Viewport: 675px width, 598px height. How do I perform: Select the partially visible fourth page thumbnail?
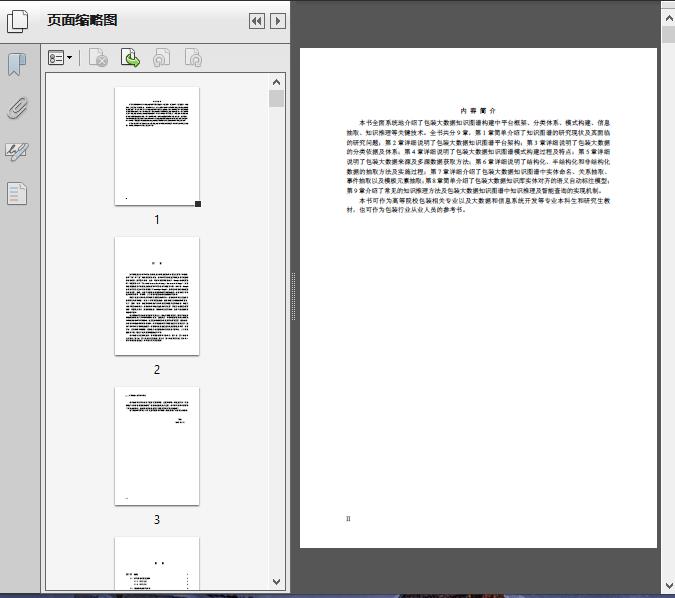click(x=157, y=564)
